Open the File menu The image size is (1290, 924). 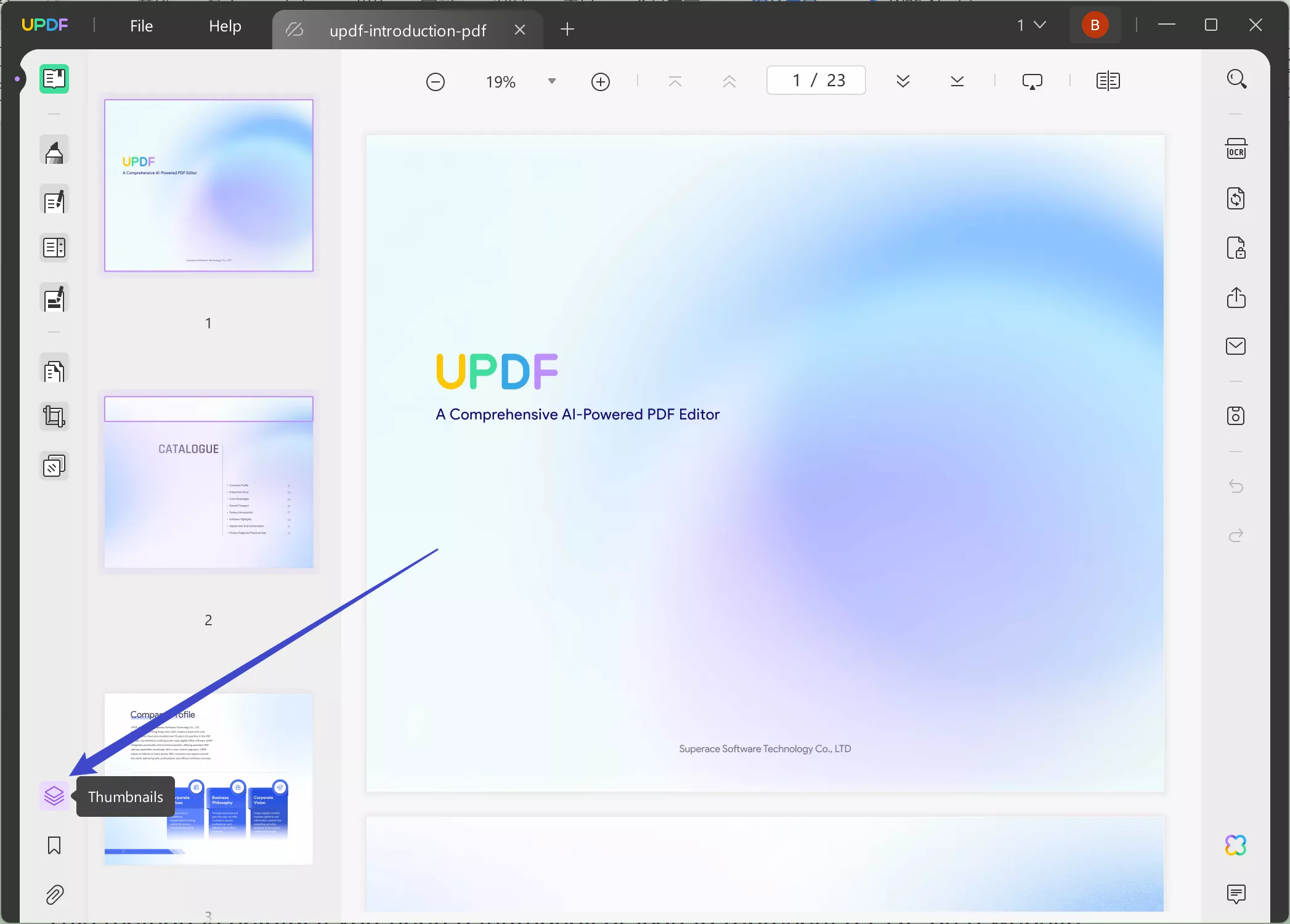click(x=140, y=25)
